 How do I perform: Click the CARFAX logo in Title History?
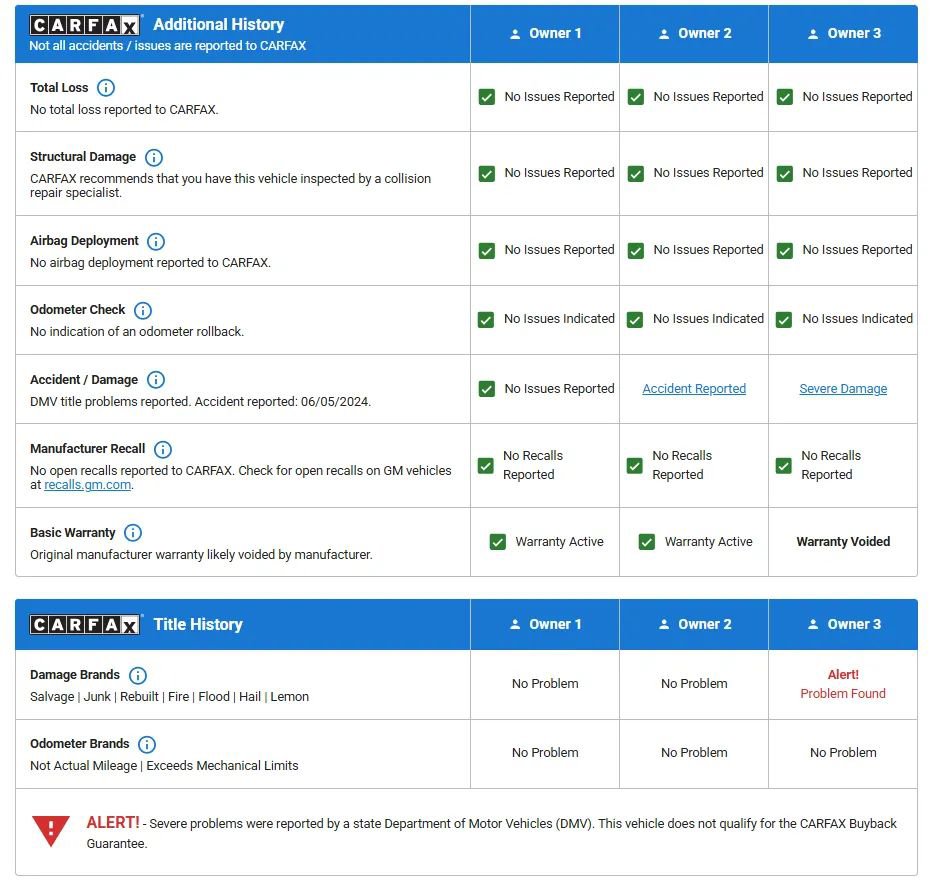(x=85, y=625)
